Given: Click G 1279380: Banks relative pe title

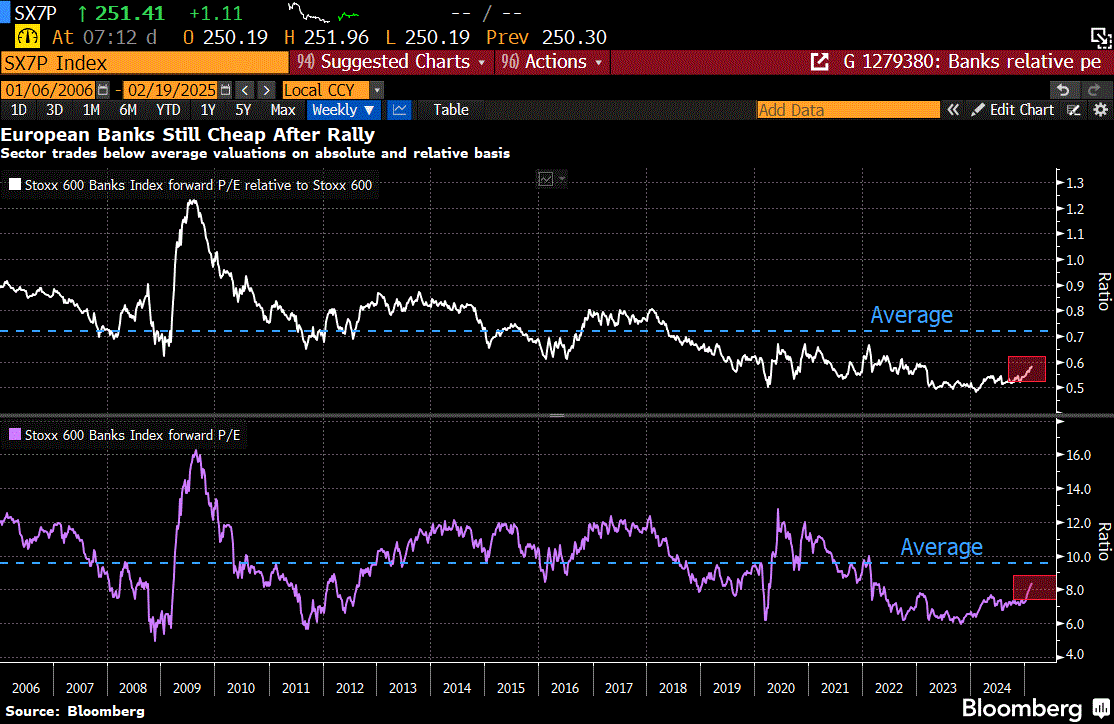Looking at the screenshot, I should point(972,63).
